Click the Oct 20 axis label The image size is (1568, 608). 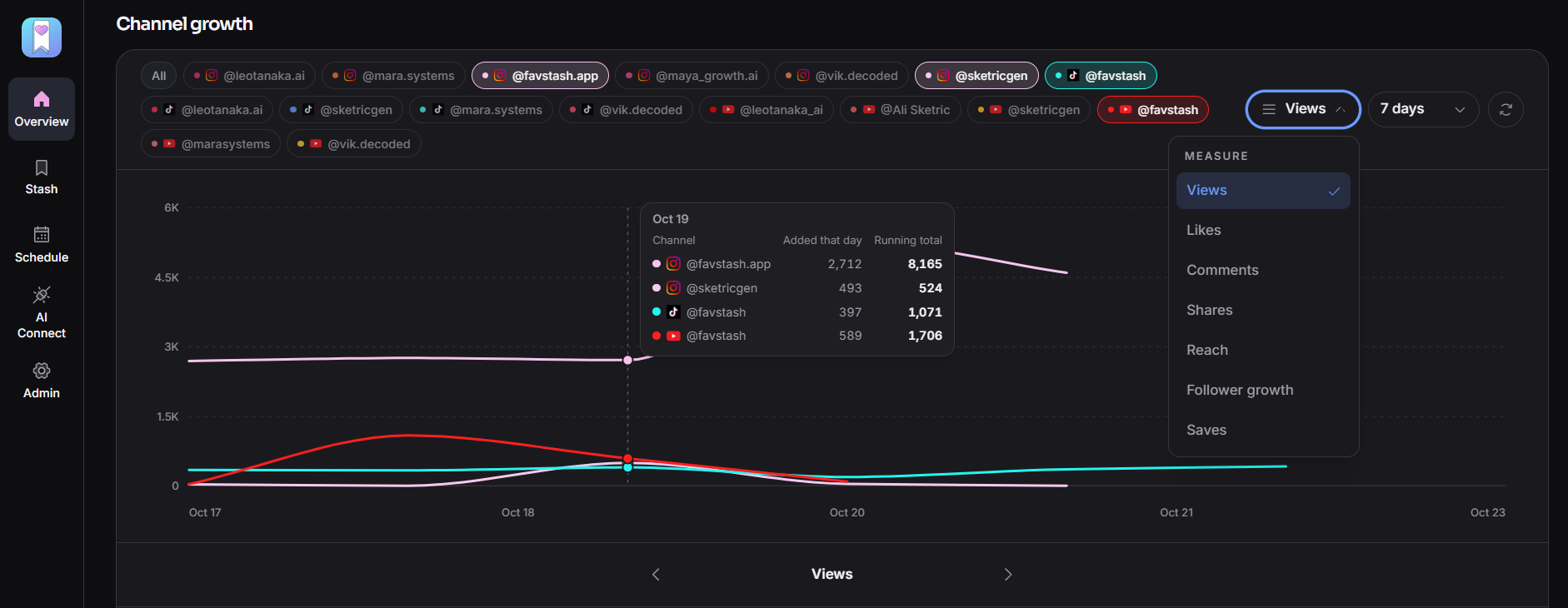[x=846, y=512]
